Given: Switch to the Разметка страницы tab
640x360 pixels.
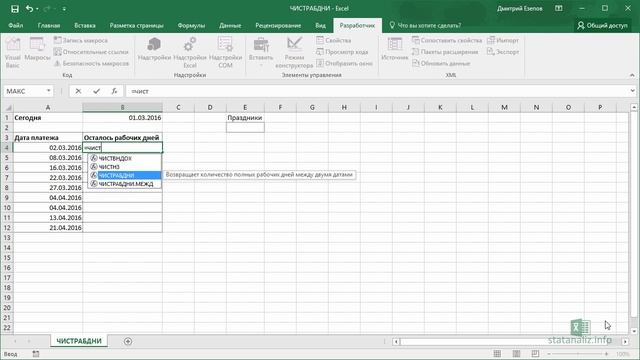Looking at the screenshot, I should tap(136, 25).
